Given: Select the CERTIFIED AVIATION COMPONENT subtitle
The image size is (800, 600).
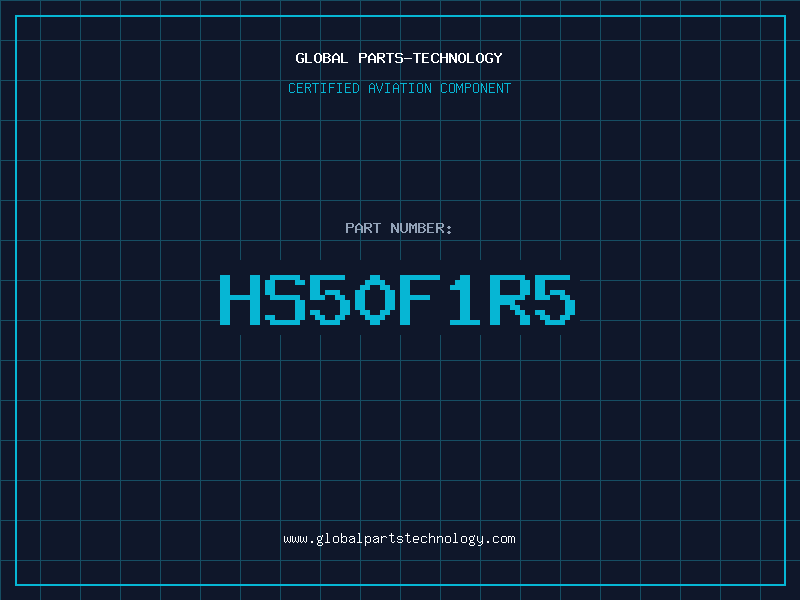Looking at the screenshot, I should [399, 88].
